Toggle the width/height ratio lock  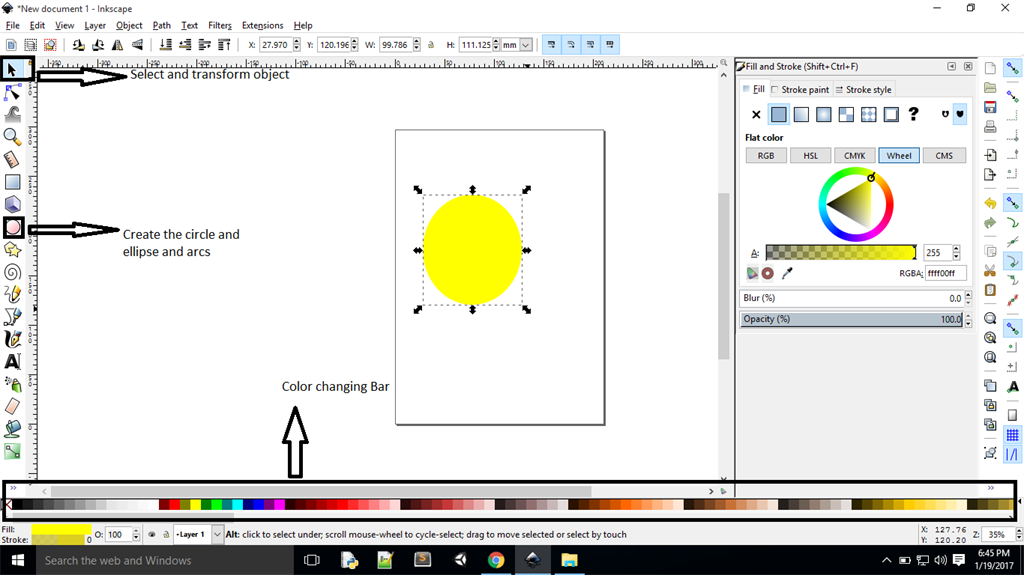tap(431, 45)
